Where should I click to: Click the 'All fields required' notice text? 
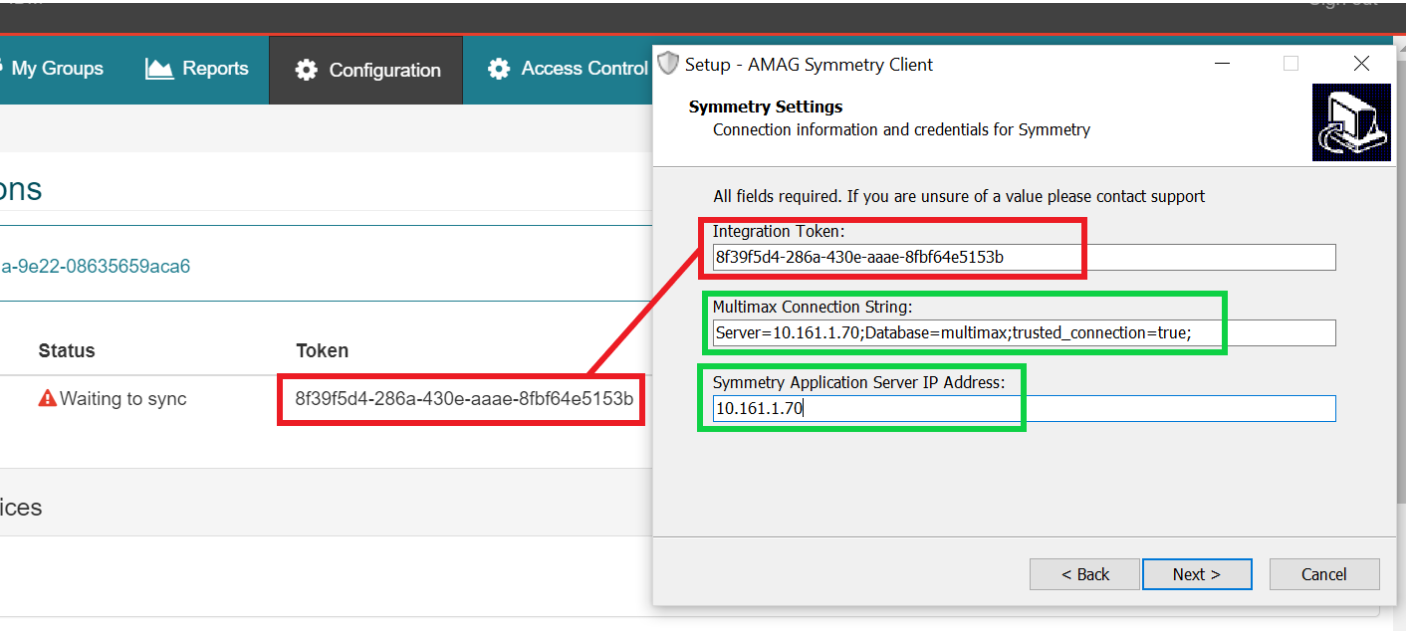click(959, 196)
